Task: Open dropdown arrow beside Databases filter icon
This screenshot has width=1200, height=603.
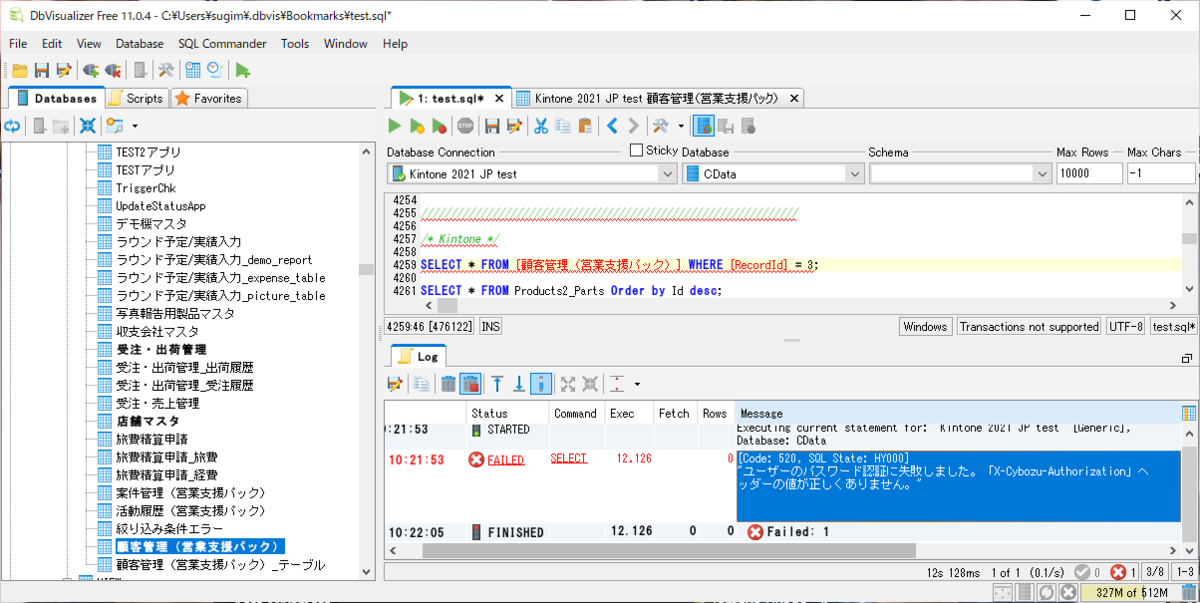Action: tap(135, 126)
